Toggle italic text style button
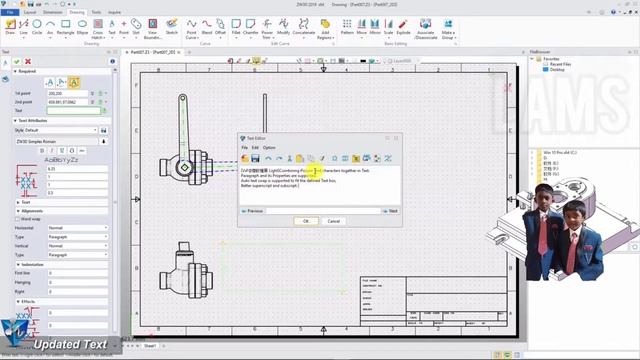 tap(52, 151)
